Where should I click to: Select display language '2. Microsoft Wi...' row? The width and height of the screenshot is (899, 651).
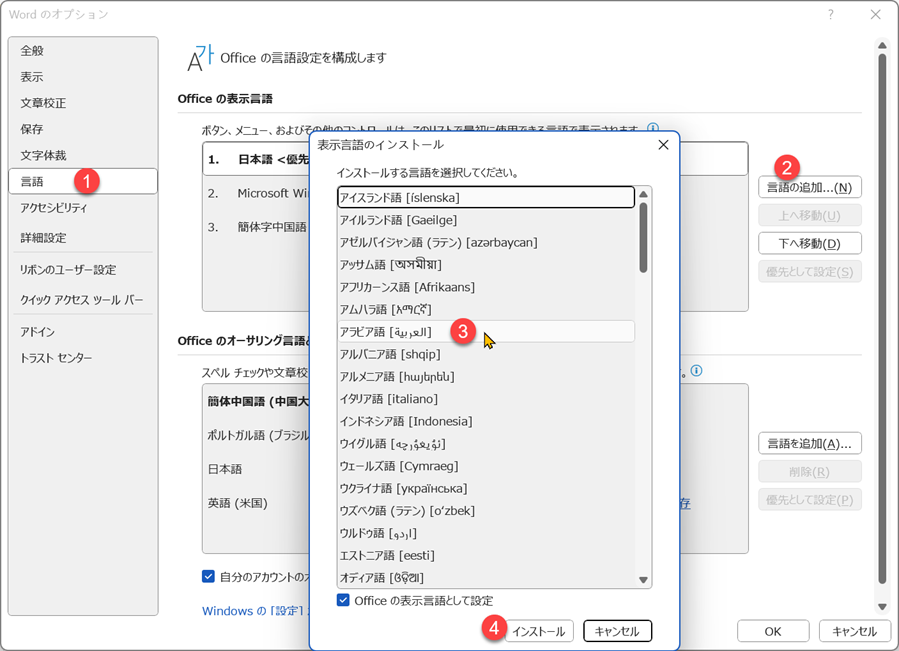256,193
